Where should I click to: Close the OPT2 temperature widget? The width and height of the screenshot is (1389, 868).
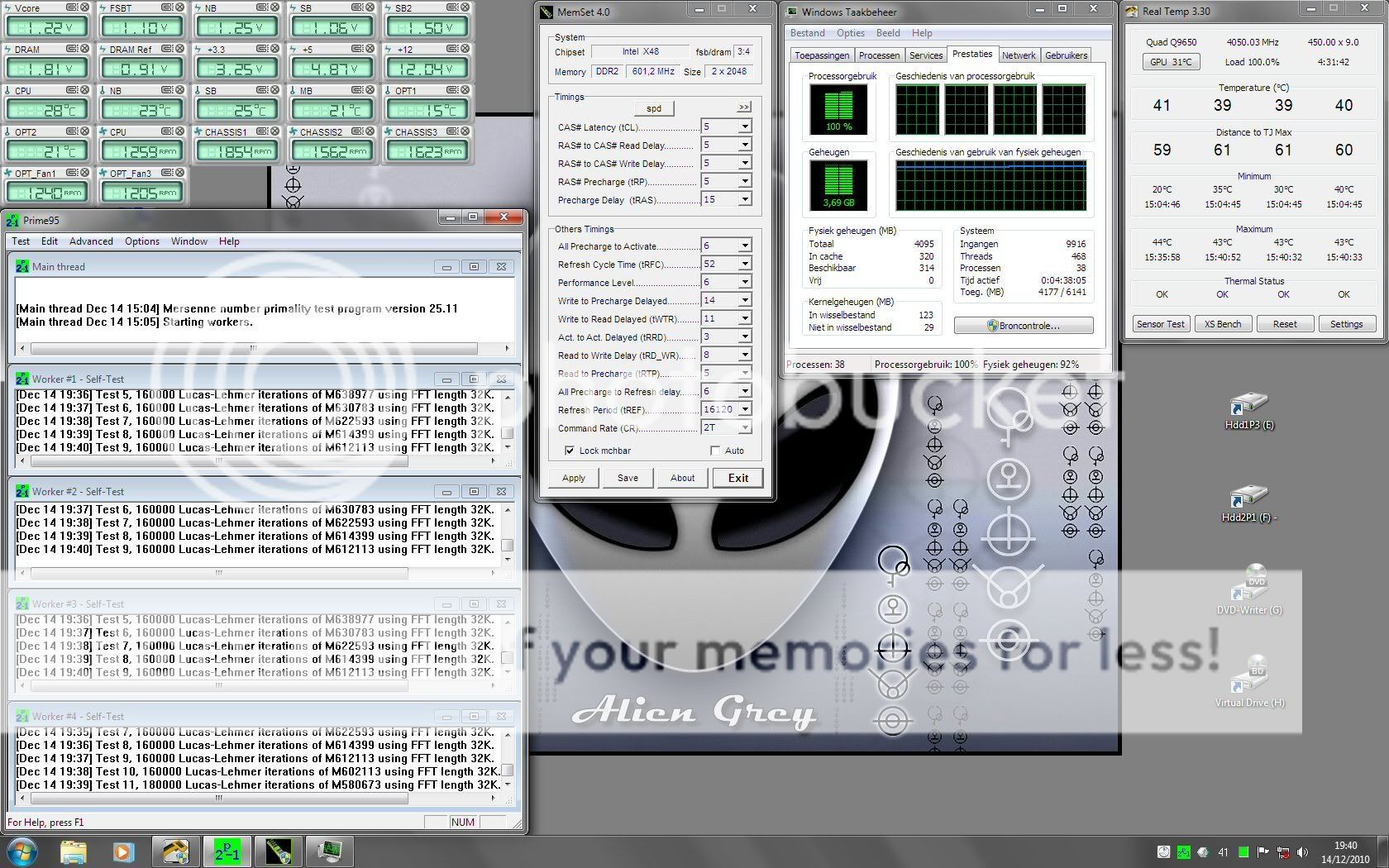pos(84,131)
